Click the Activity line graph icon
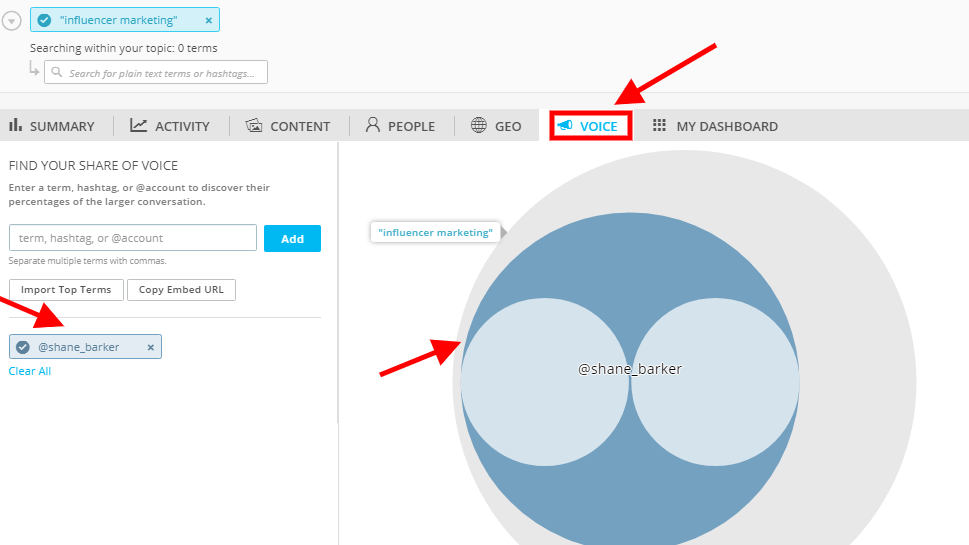Image resolution: width=969 pixels, height=545 pixels. (139, 126)
